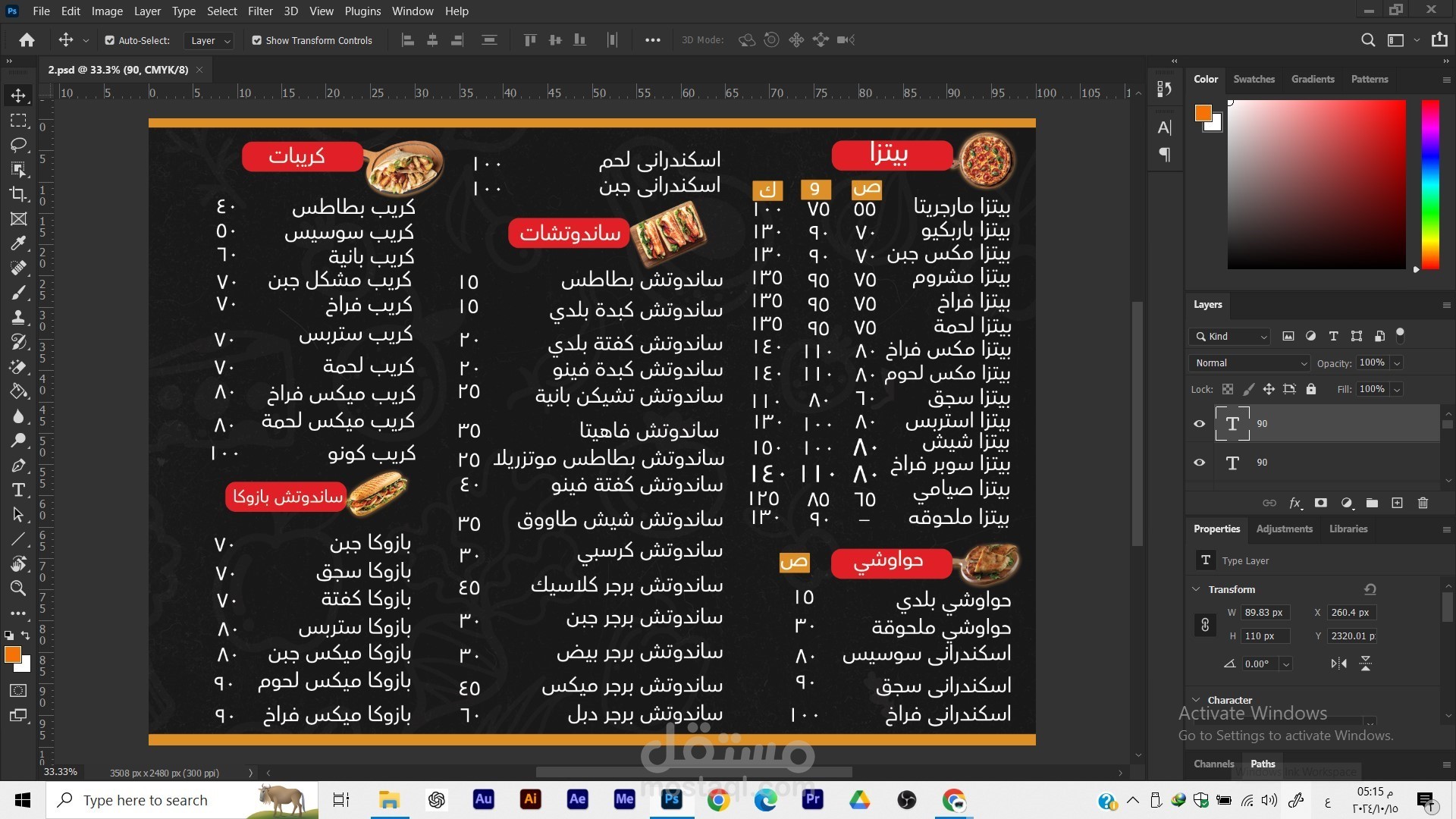
Task: Switch to the Swatches tab
Action: pyautogui.click(x=1254, y=79)
